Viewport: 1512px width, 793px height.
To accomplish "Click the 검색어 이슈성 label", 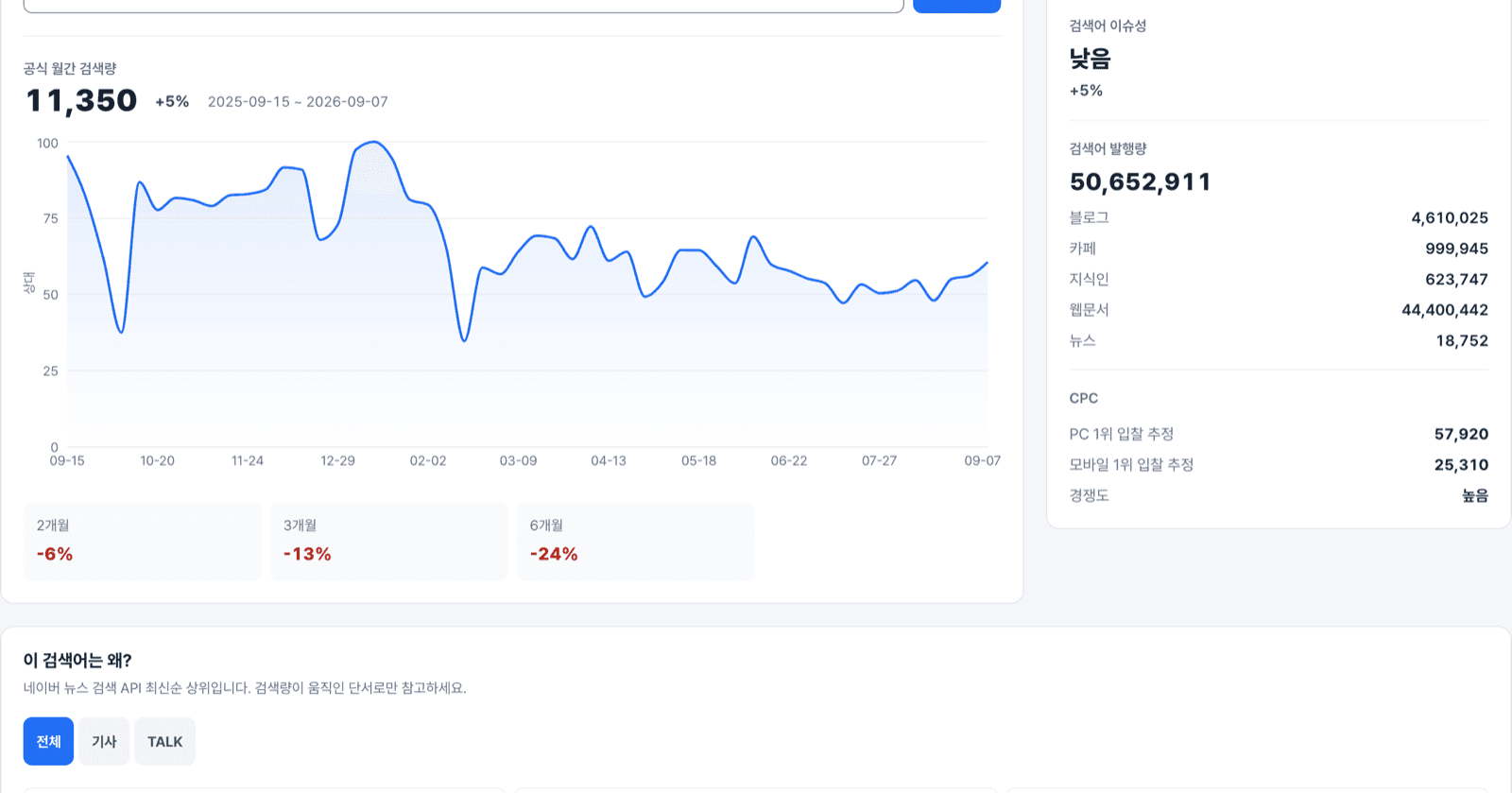I will click(x=1108, y=26).
